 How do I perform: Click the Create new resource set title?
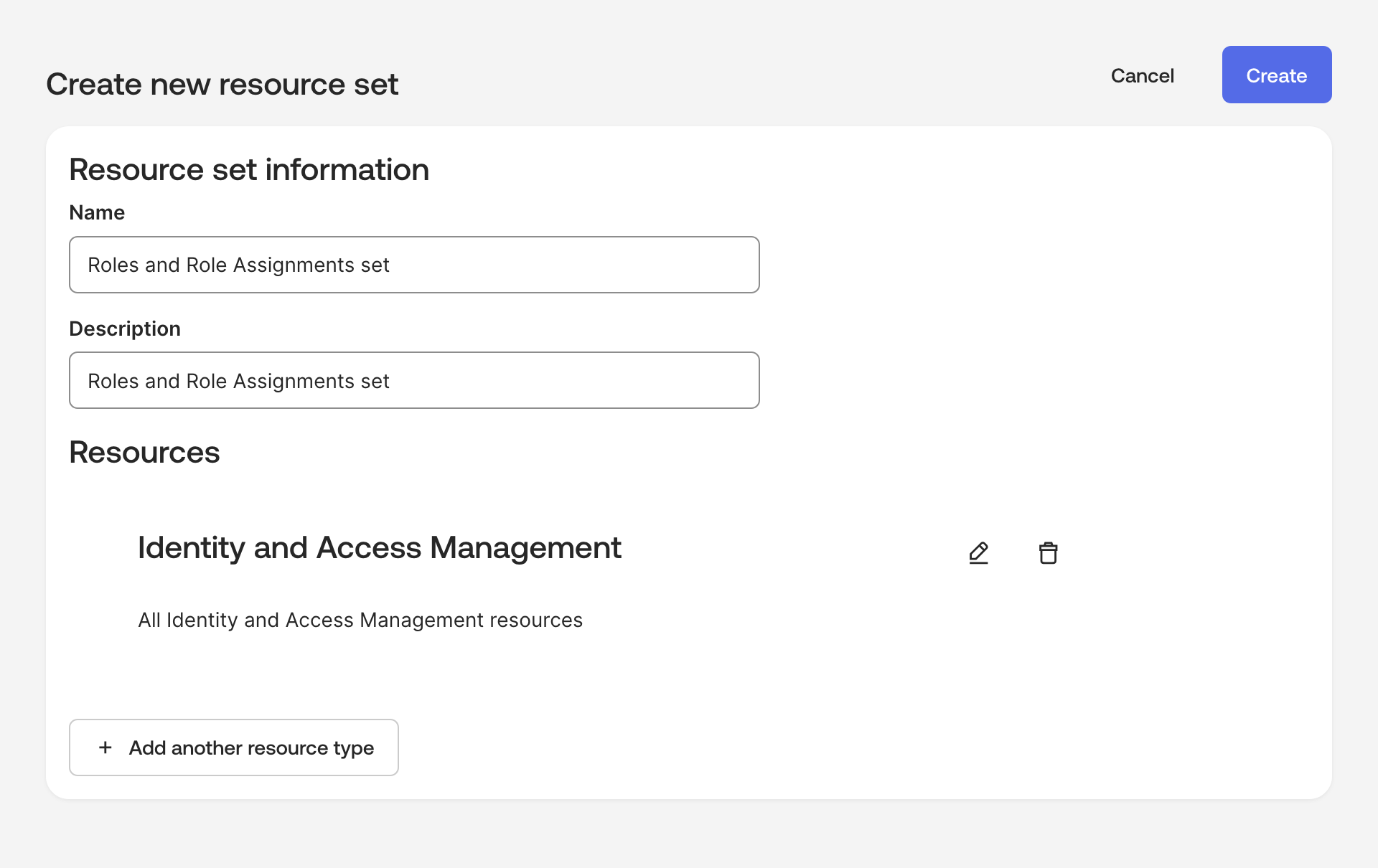(x=222, y=85)
